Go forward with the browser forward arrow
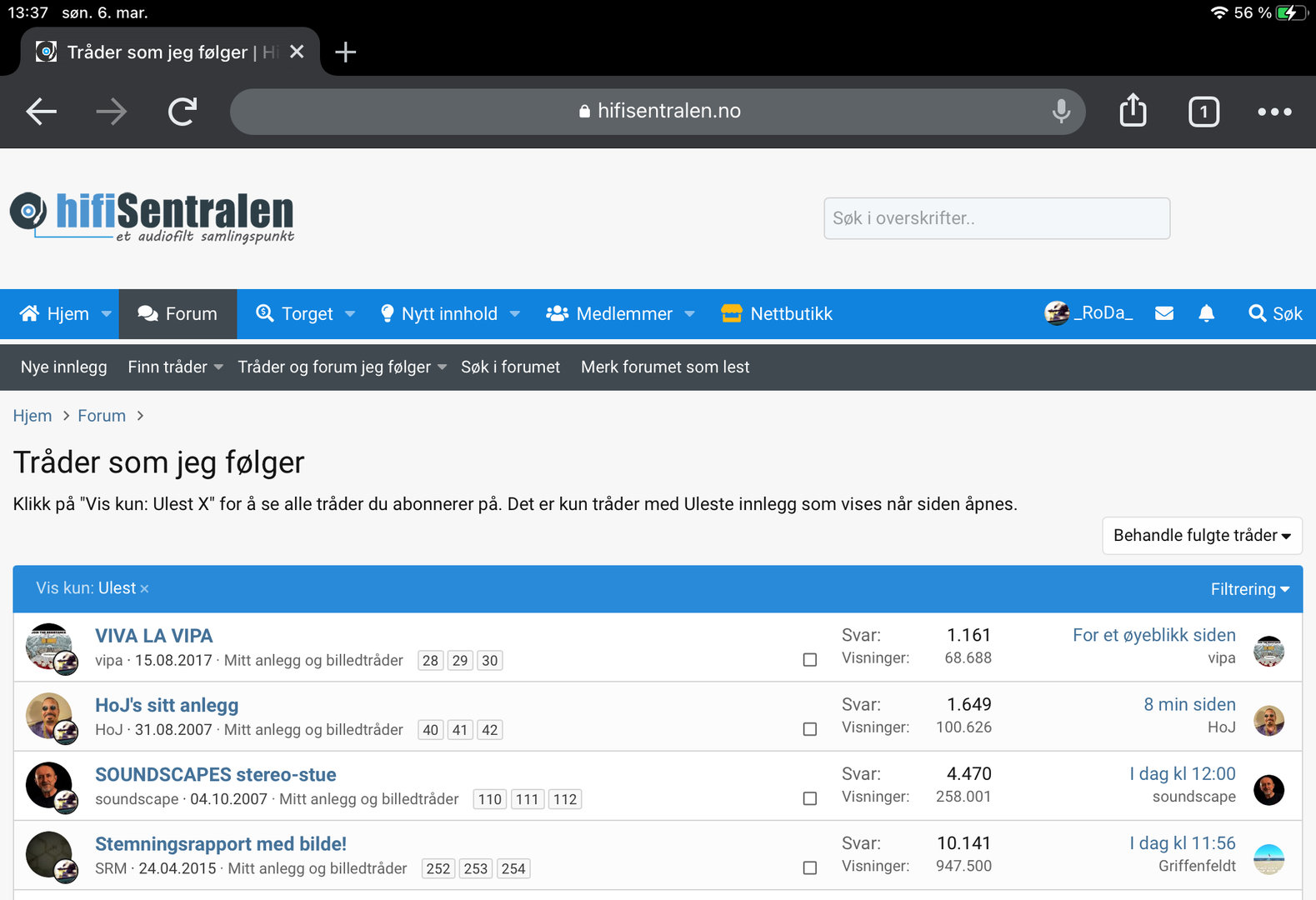Image resolution: width=1316 pixels, height=900 pixels. tap(112, 111)
